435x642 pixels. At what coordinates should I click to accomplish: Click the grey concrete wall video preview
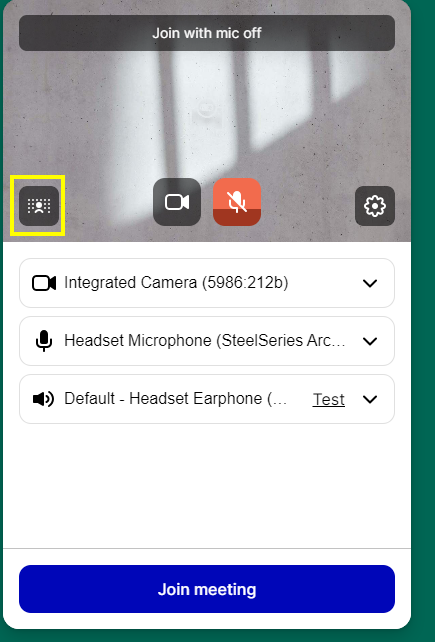(x=207, y=121)
